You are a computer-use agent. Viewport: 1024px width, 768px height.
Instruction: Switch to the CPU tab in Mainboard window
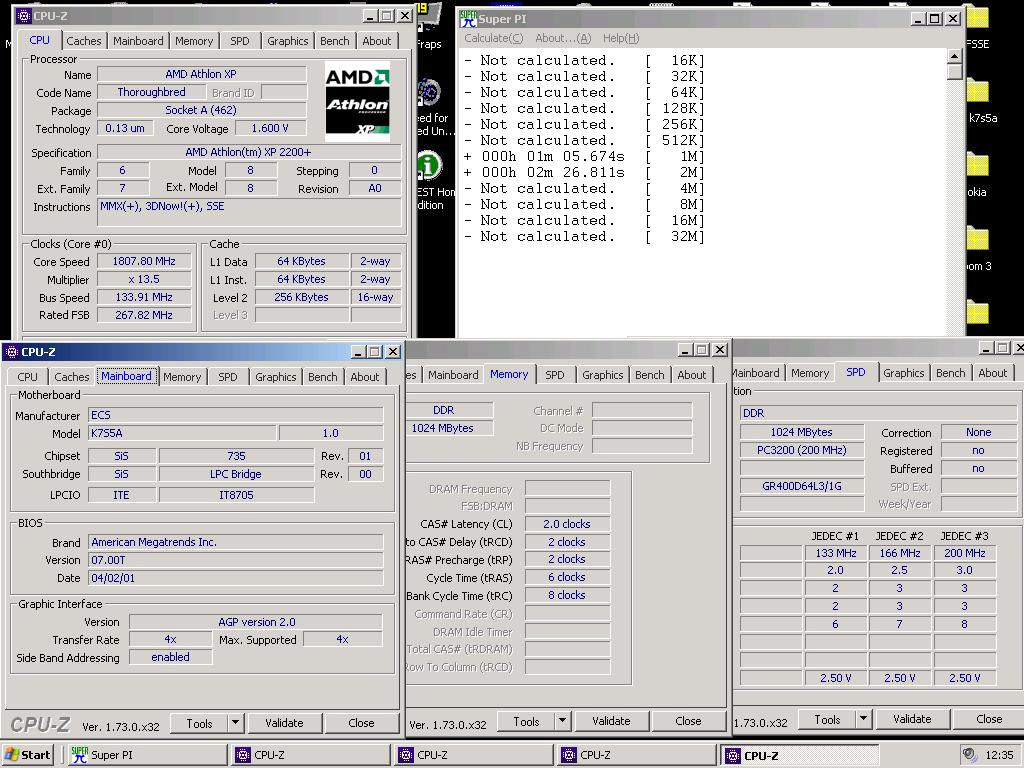(27, 377)
